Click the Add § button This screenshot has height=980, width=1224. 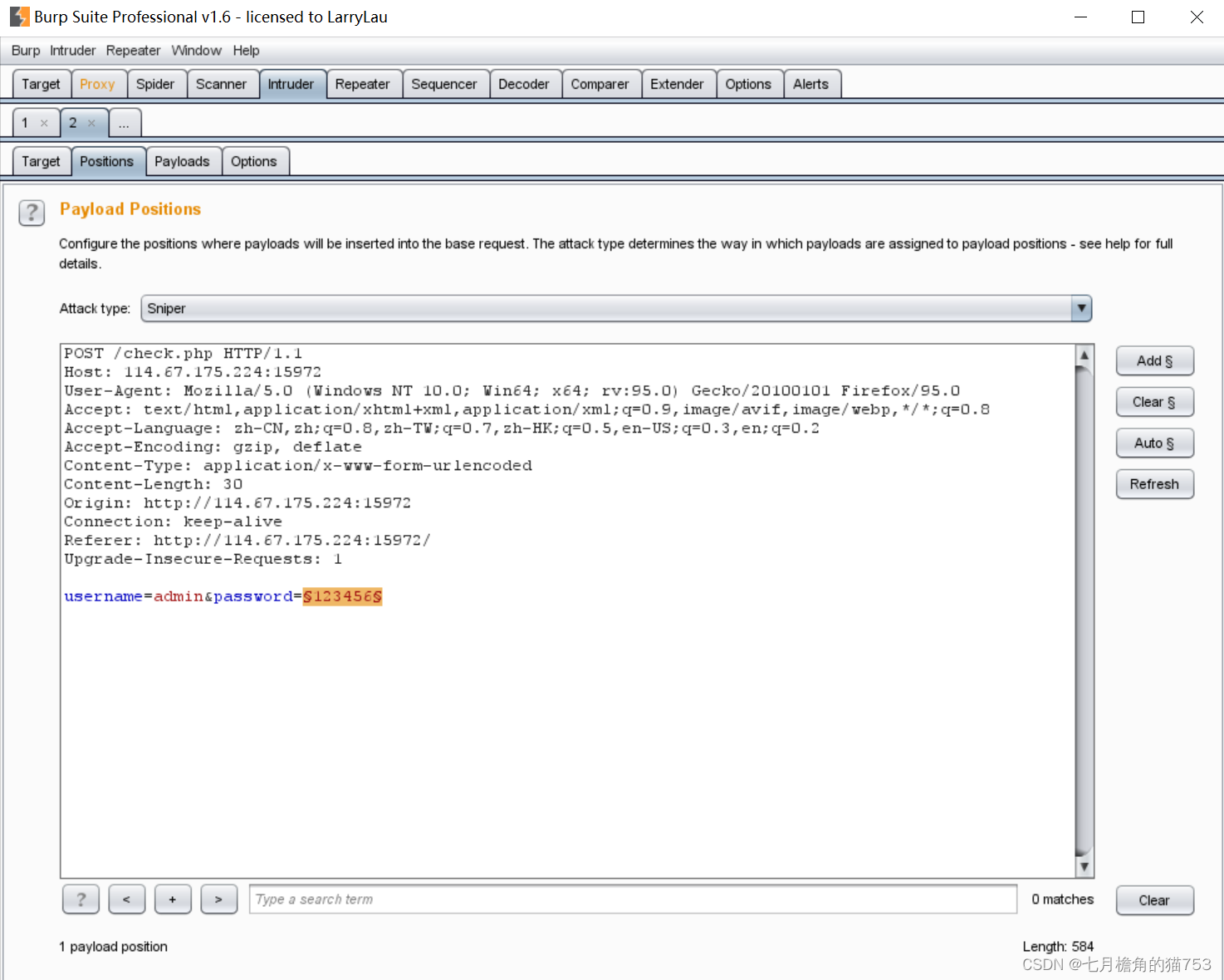[x=1155, y=360]
